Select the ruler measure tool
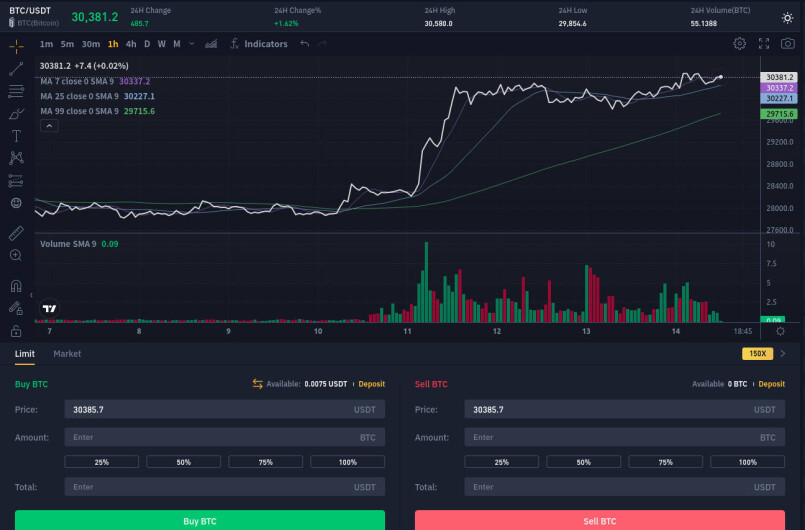The image size is (805, 530). click(16, 233)
